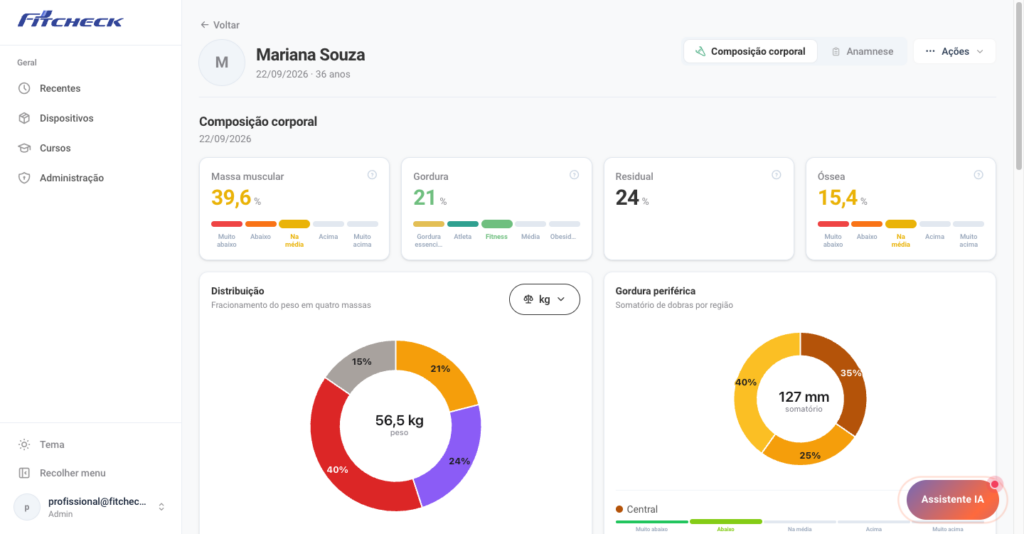Image resolution: width=1024 pixels, height=534 pixels.
Task: Click the Recolher menu panel icon
Action: 24,473
